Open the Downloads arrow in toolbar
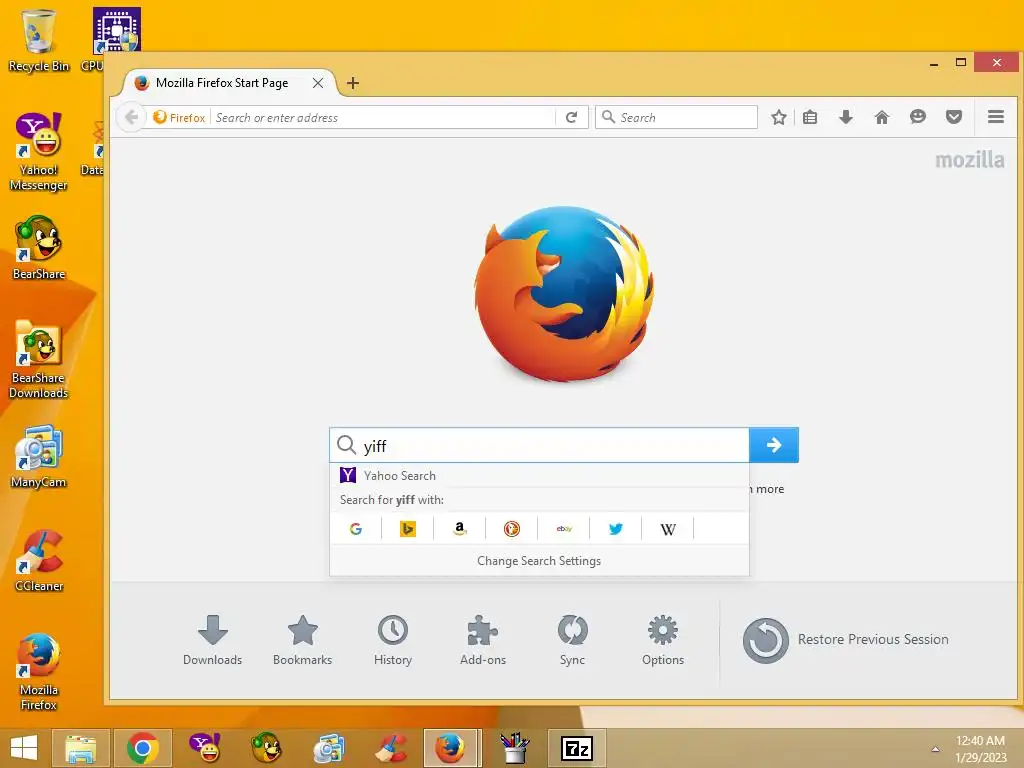This screenshot has height=768, width=1024. (x=846, y=118)
